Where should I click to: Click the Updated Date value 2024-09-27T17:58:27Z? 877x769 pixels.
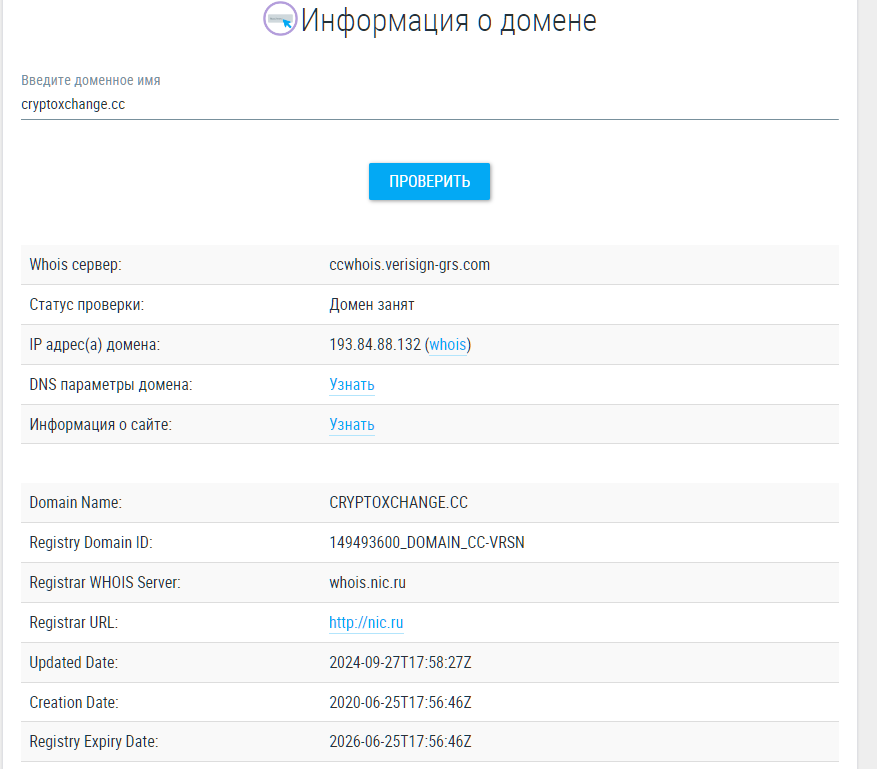[x=400, y=663]
